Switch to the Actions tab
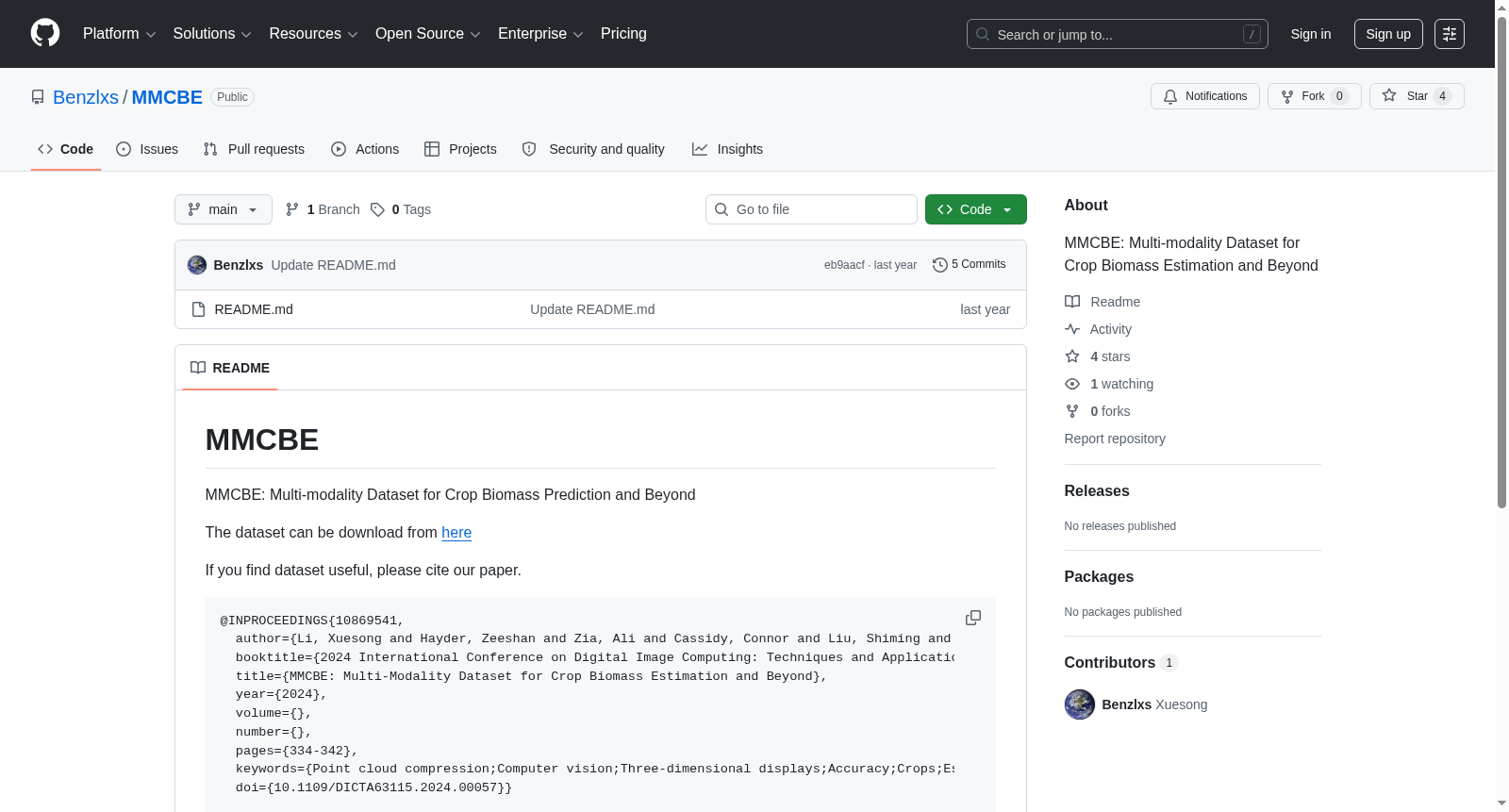The width and height of the screenshot is (1509, 812). [x=365, y=149]
